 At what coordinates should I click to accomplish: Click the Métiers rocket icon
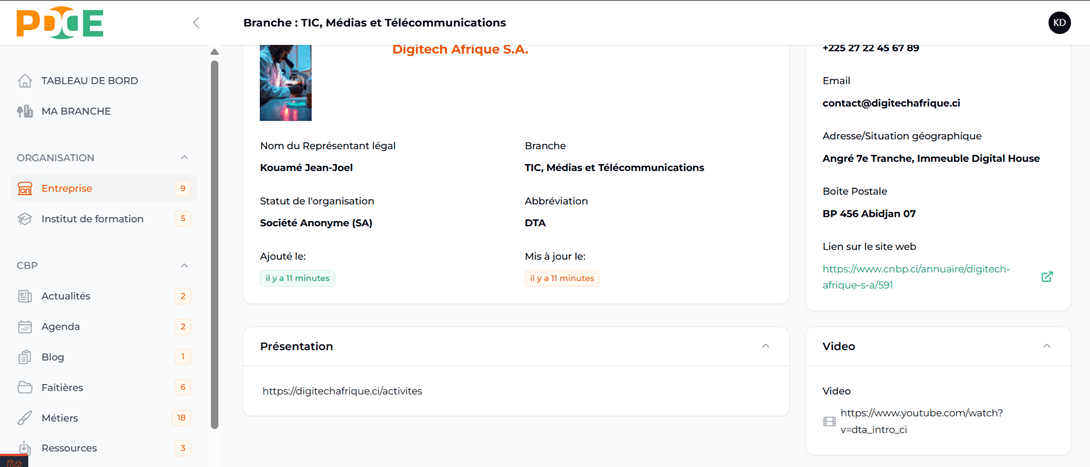(x=25, y=418)
